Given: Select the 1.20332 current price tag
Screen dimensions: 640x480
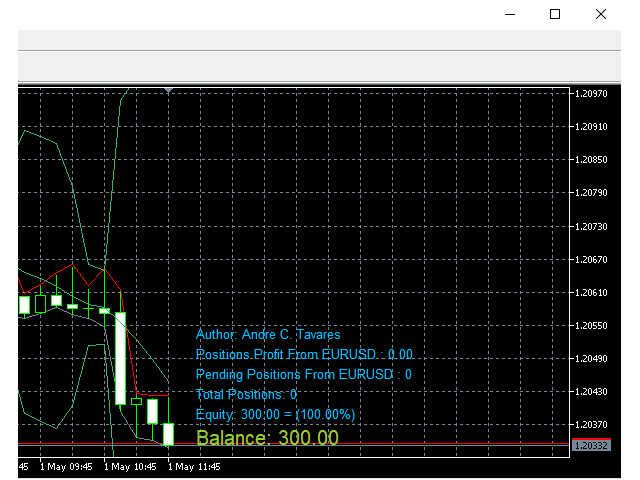Looking at the screenshot, I should pos(591,445).
